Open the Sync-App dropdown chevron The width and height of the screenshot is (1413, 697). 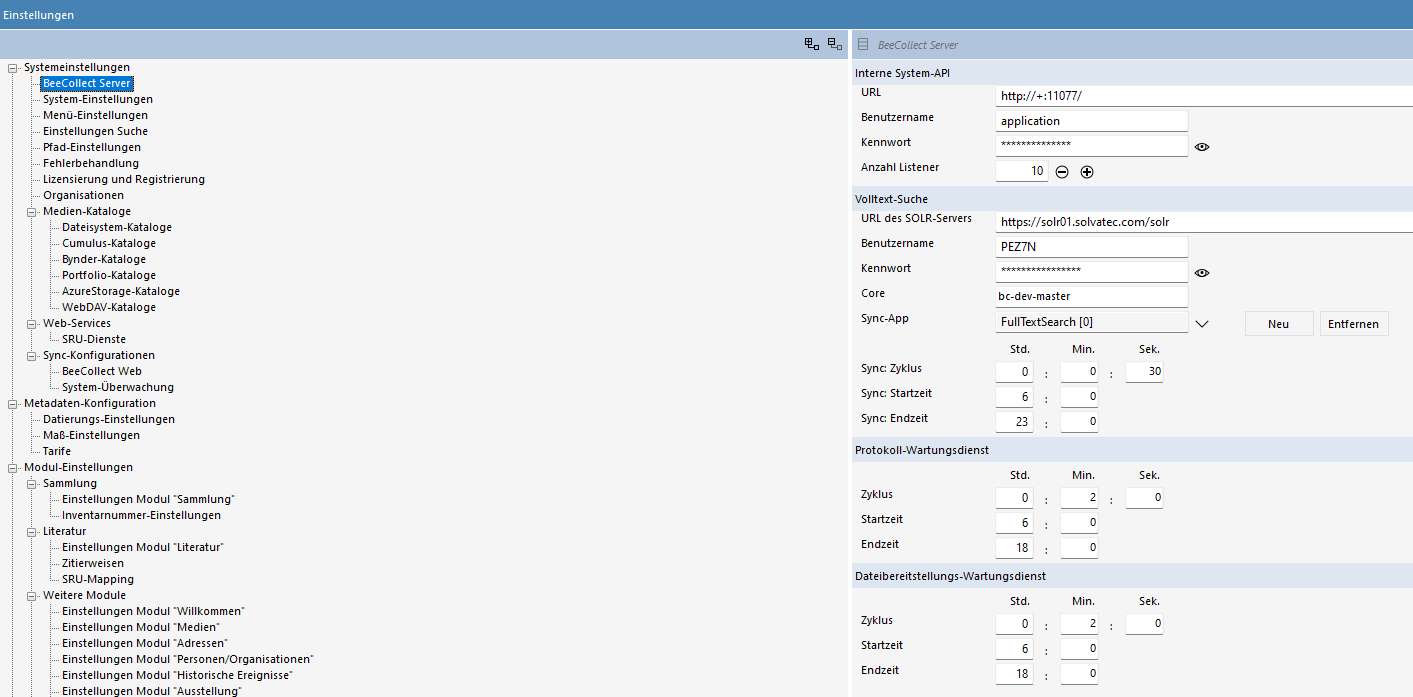point(1202,323)
